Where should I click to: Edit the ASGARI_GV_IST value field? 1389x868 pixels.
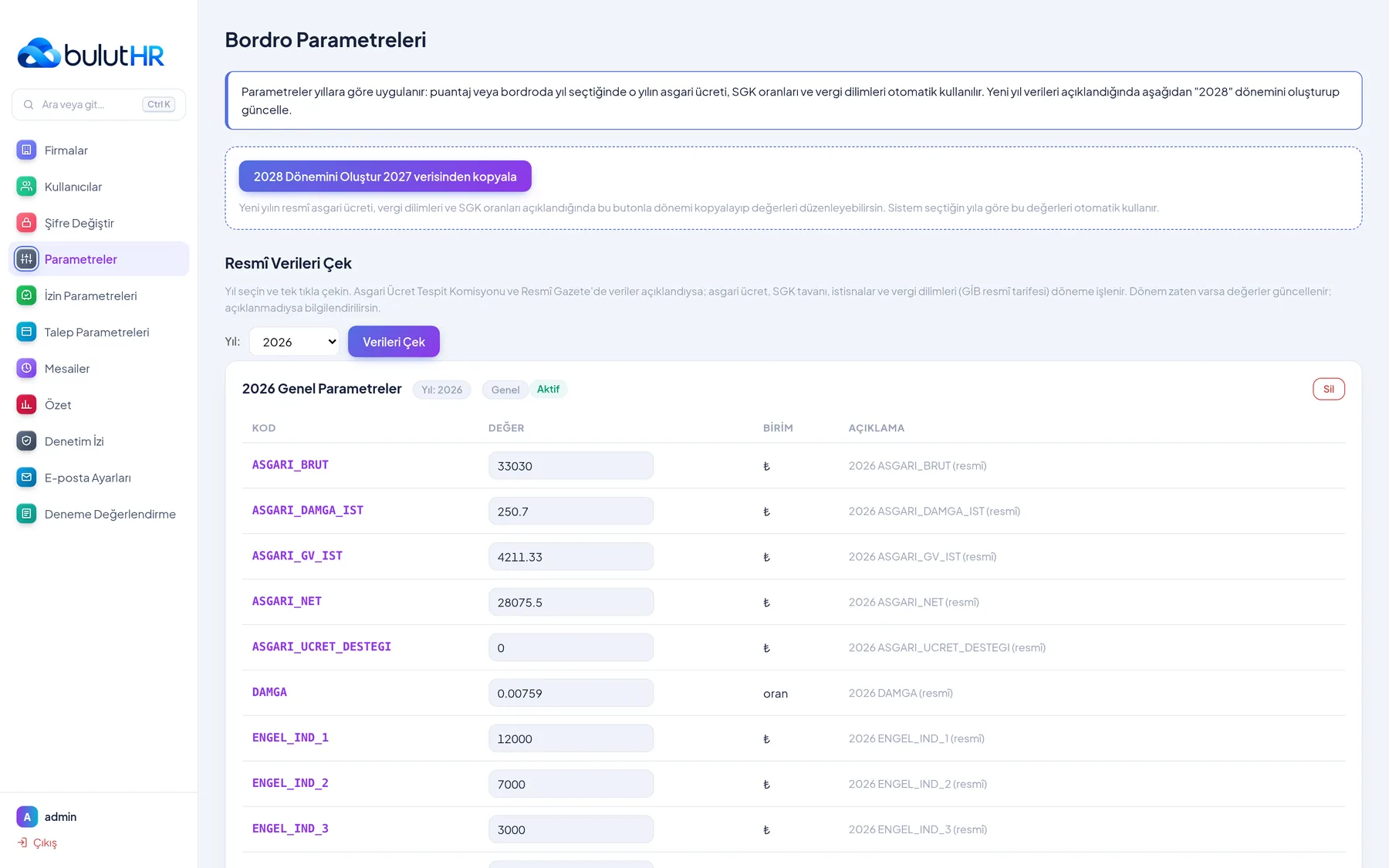(571, 556)
